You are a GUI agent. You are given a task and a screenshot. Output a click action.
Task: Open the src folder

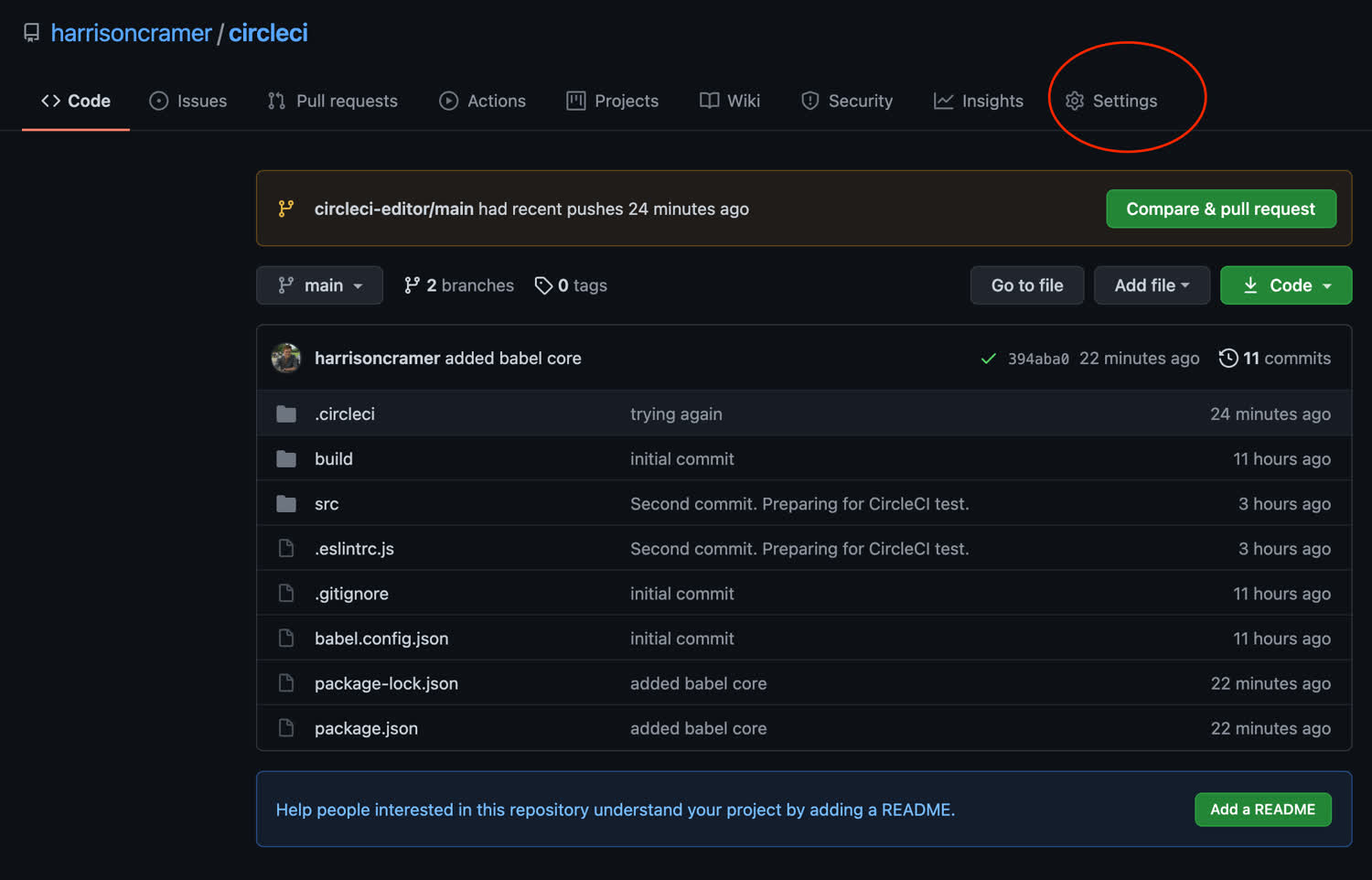click(327, 504)
